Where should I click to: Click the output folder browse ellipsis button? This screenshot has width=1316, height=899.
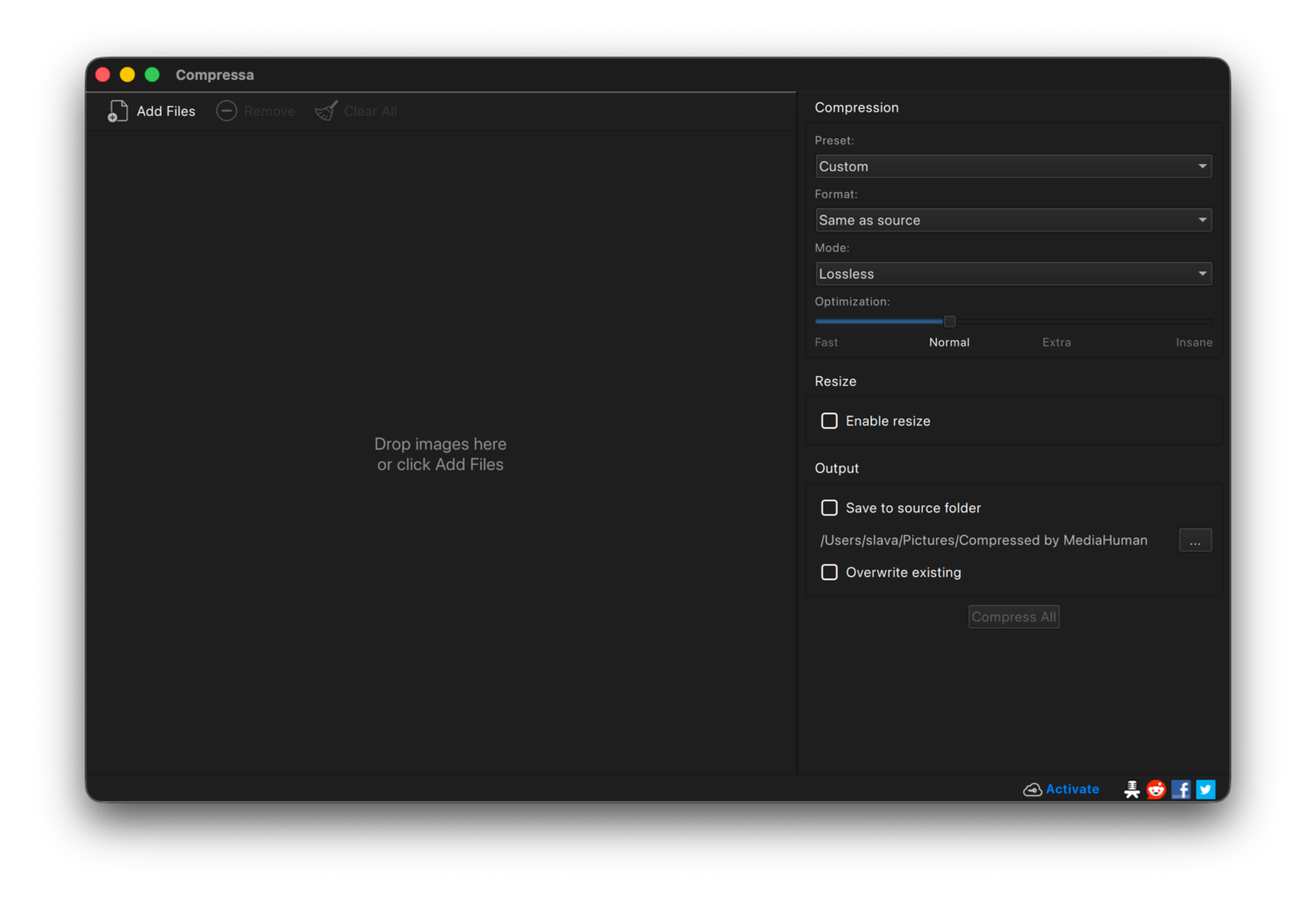pos(1195,540)
